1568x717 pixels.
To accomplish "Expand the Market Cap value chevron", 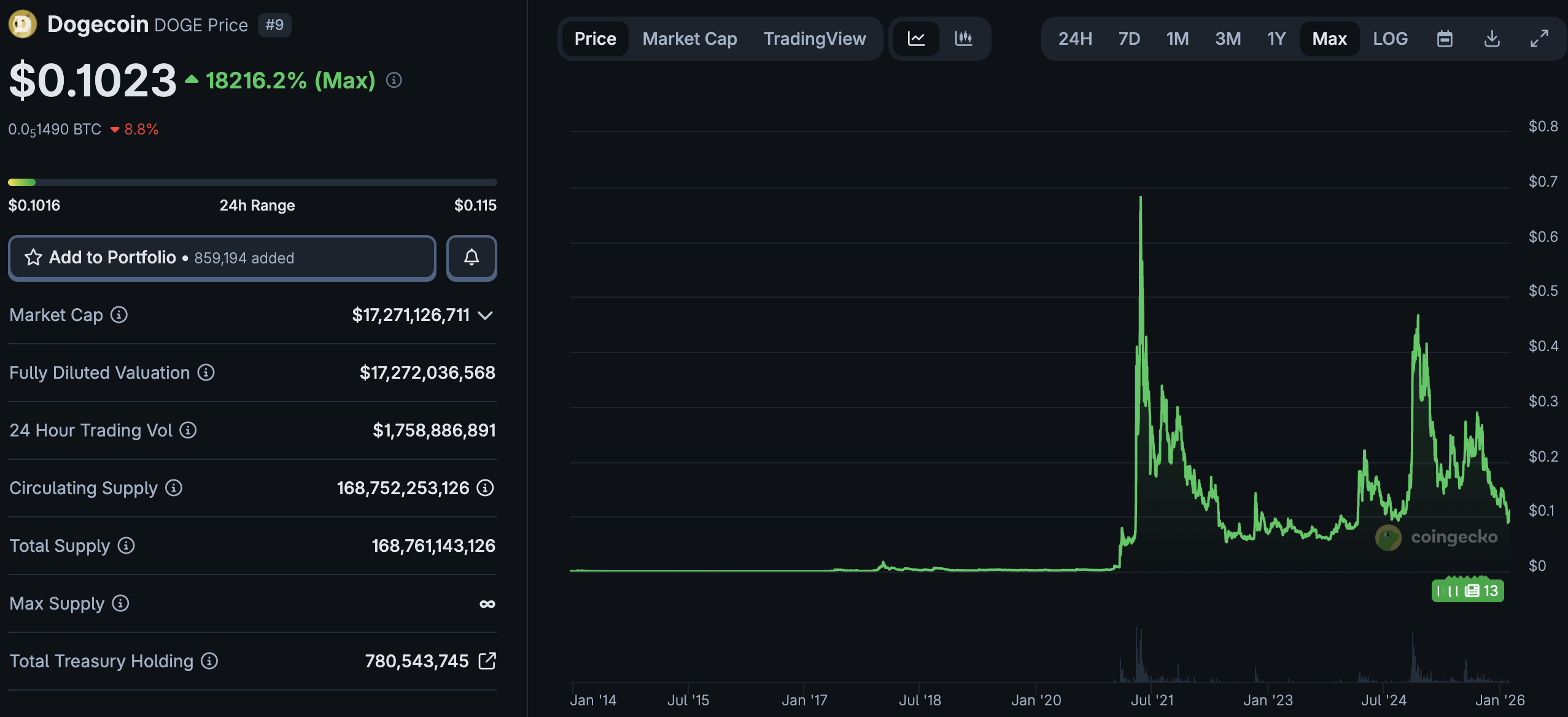I will 486,316.
